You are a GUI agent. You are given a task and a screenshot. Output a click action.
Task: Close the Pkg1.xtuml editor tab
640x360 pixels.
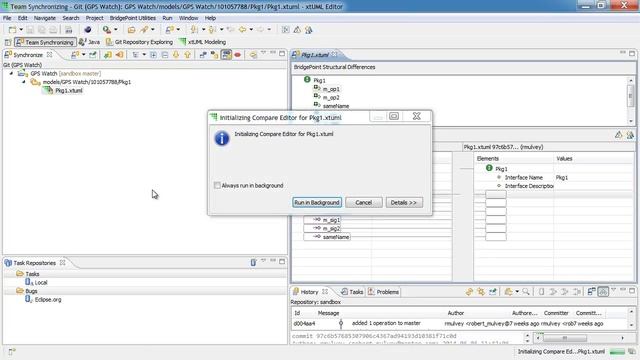pos(334,54)
